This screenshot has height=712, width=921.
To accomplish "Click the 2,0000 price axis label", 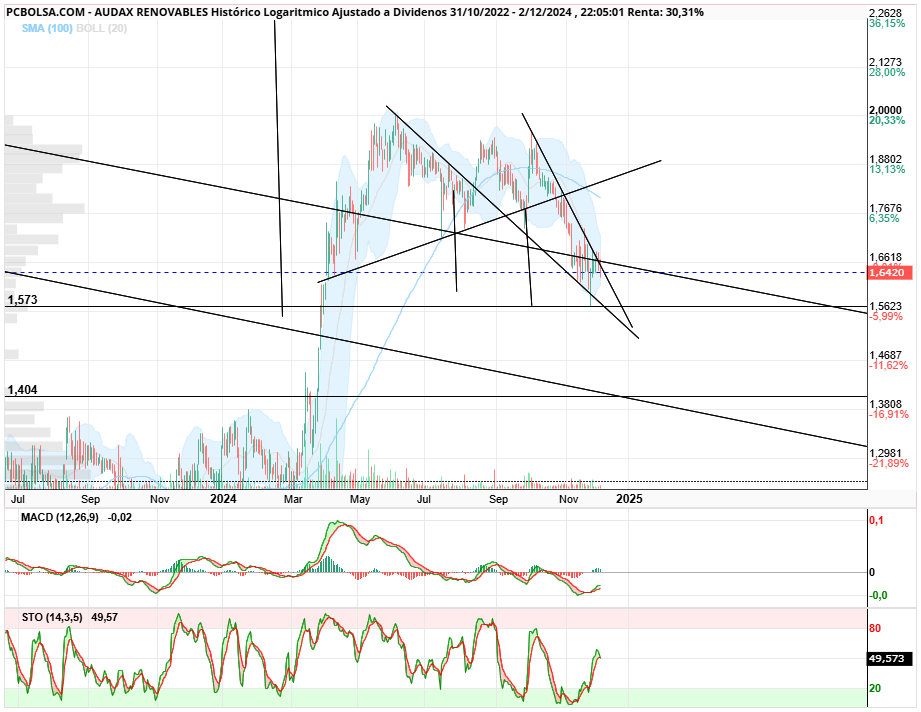I will (x=885, y=110).
